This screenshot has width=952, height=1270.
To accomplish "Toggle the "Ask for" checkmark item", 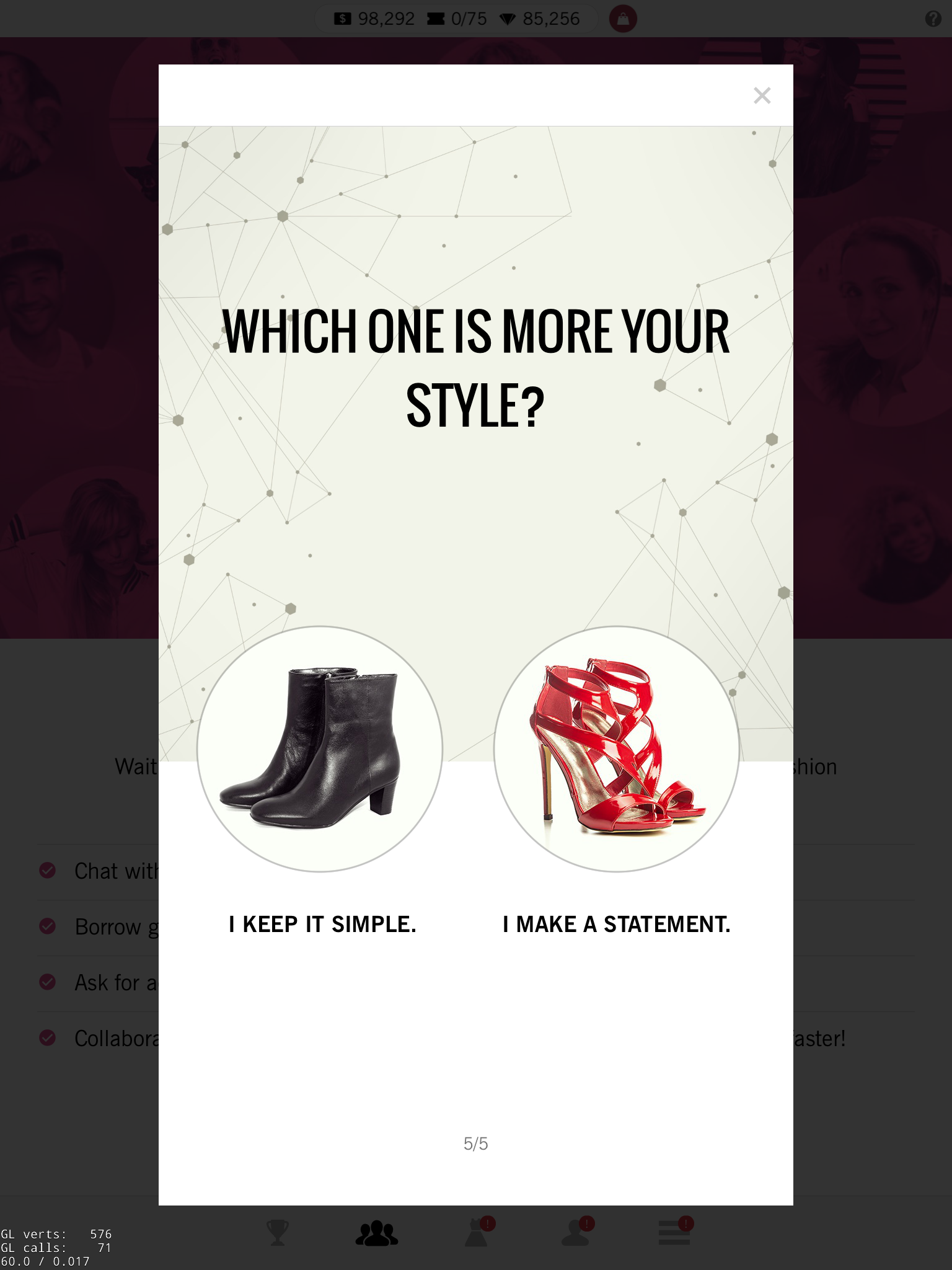I will 48,982.
